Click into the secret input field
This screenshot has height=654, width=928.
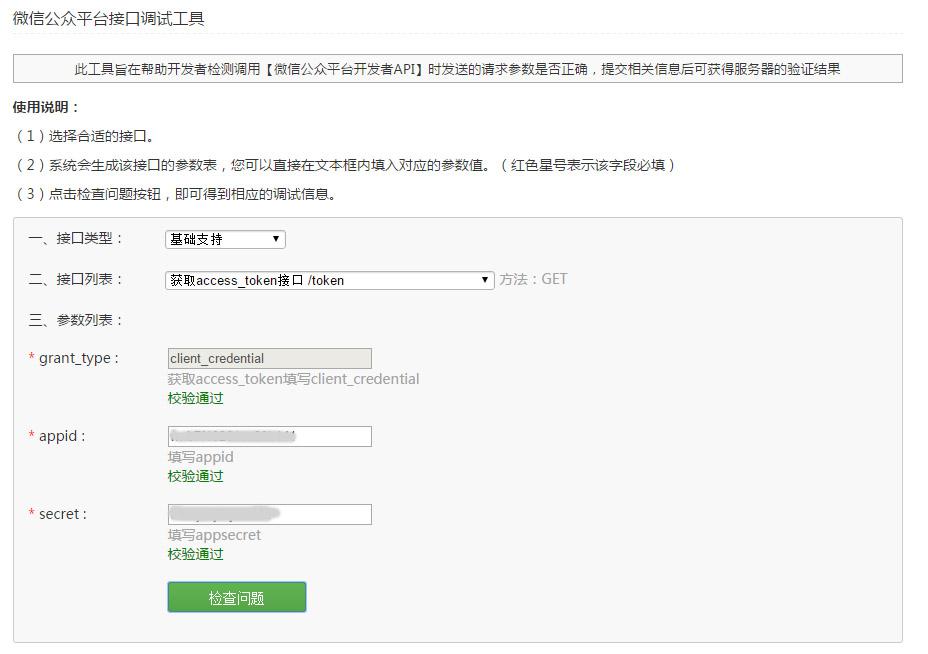pyautogui.click(x=268, y=514)
